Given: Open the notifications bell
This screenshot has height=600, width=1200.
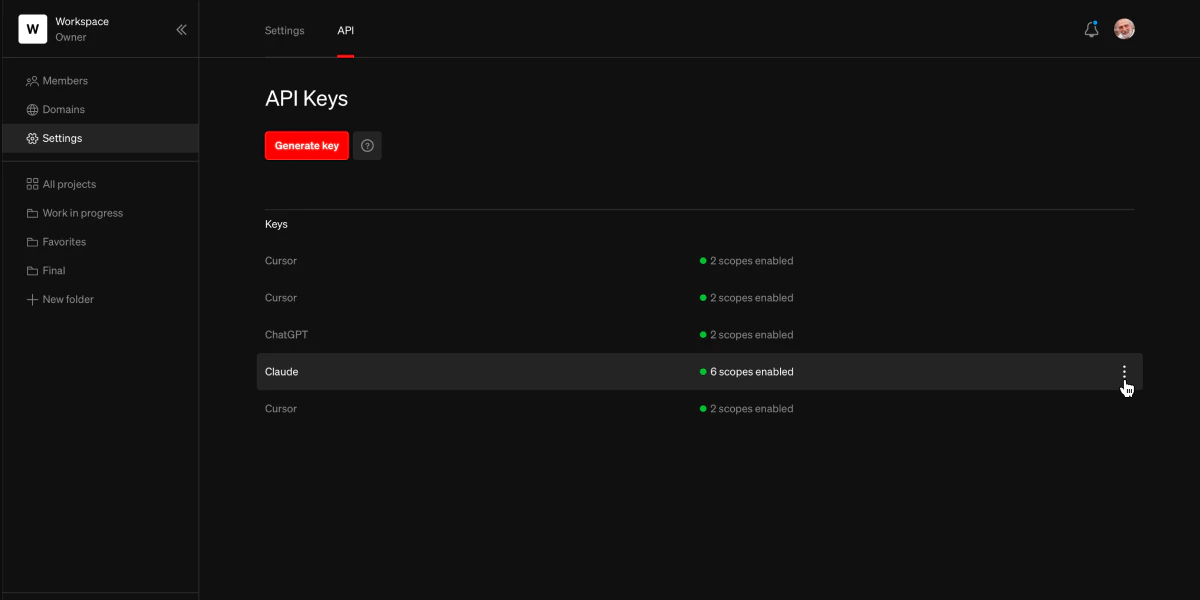Looking at the screenshot, I should [x=1091, y=30].
